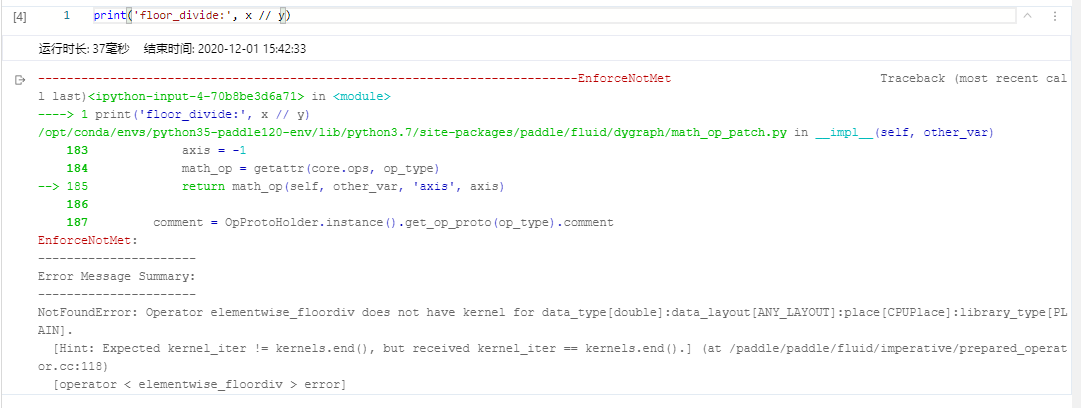Click traceback line 185 return math_op
The image size is (1081, 408).
272,186
